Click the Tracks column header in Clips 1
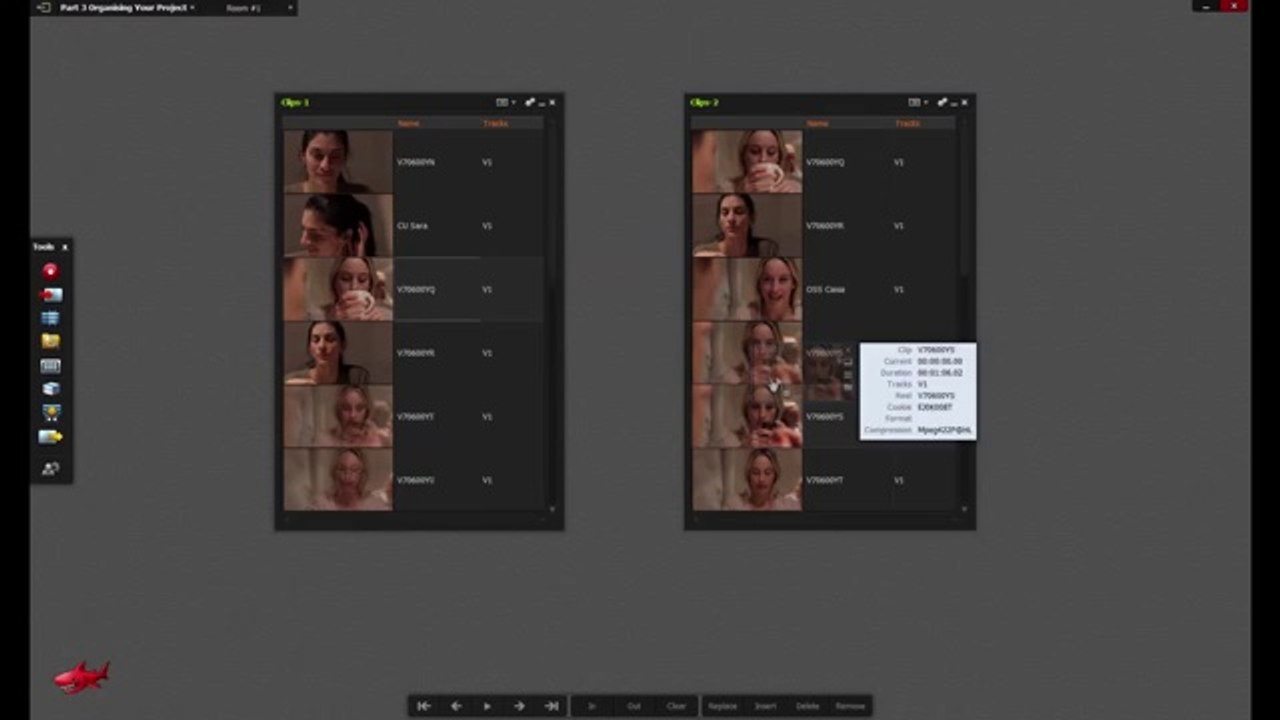The height and width of the screenshot is (720, 1280). coord(495,123)
